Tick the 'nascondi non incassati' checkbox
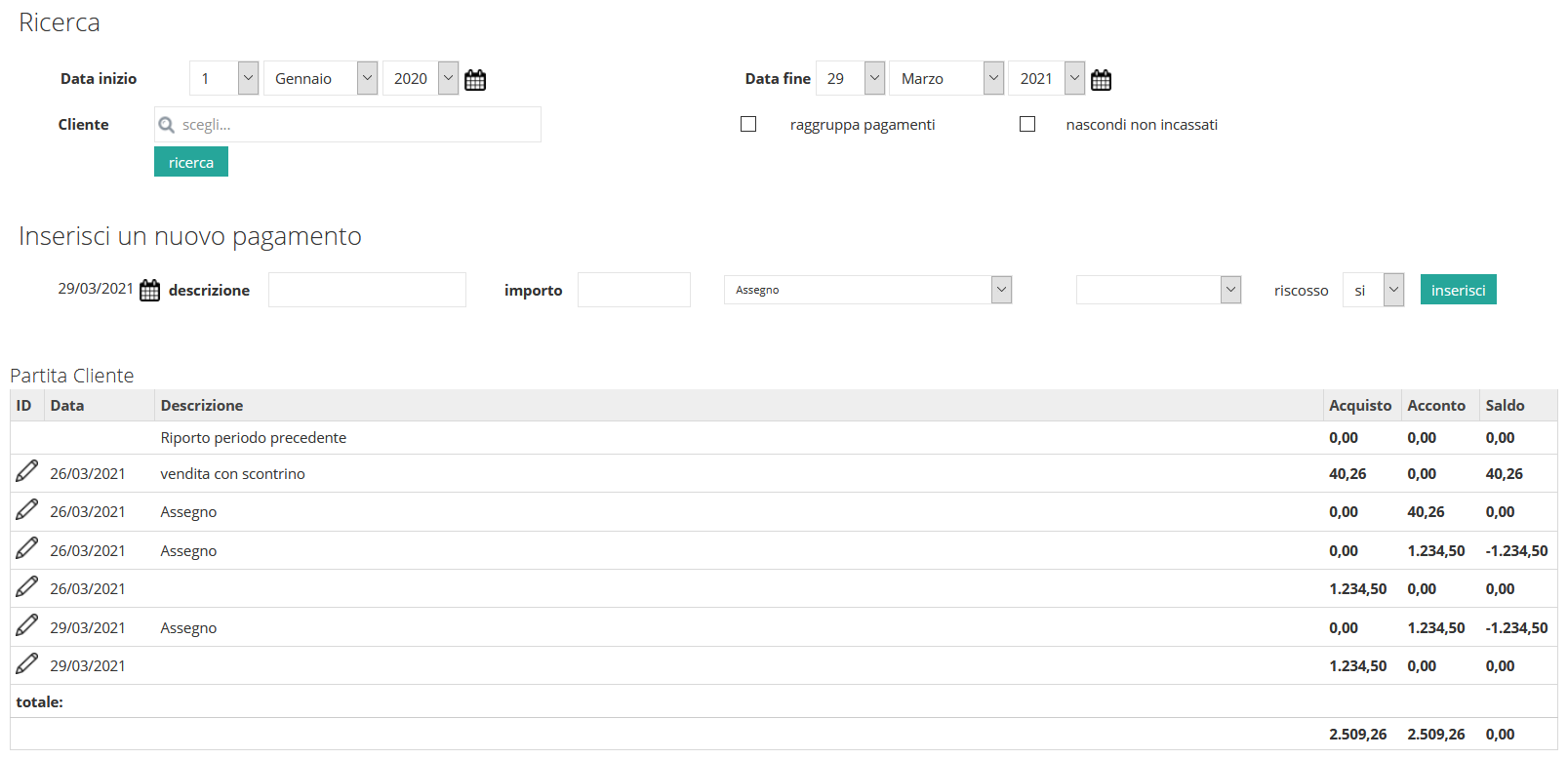 click(x=1027, y=124)
